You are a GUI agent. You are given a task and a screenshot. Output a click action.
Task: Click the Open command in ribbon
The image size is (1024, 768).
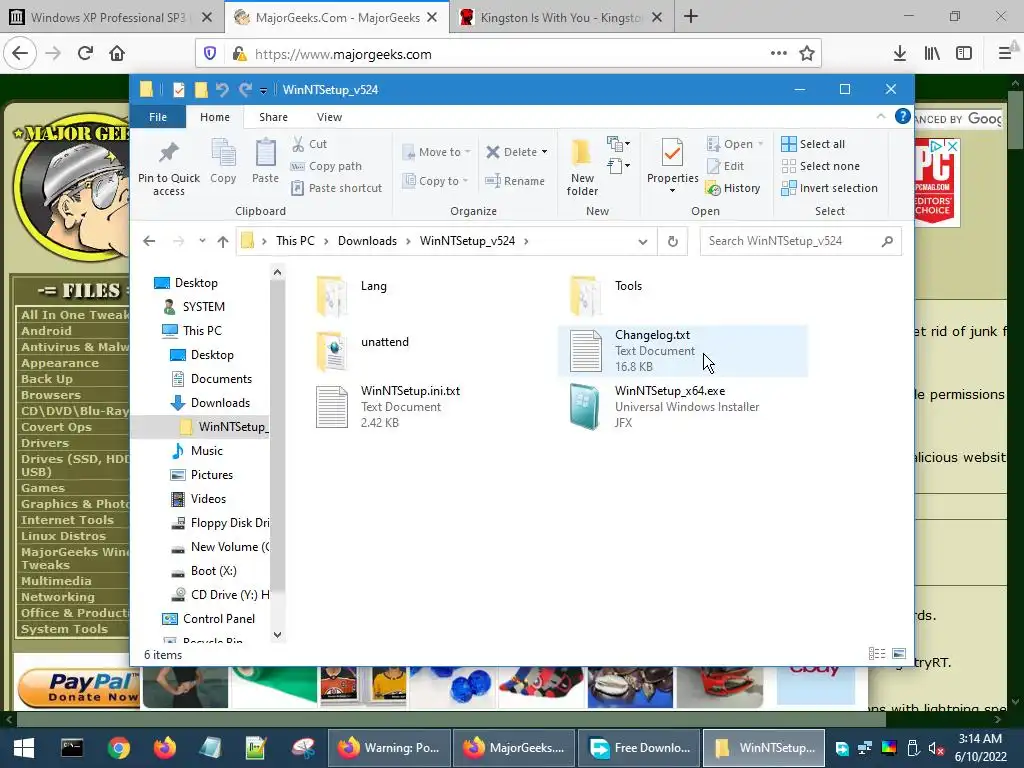735,144
